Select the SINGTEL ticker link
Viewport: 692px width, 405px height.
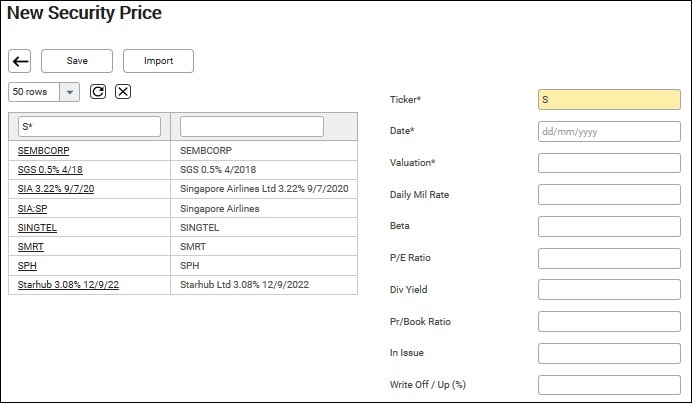pos(38,228)
